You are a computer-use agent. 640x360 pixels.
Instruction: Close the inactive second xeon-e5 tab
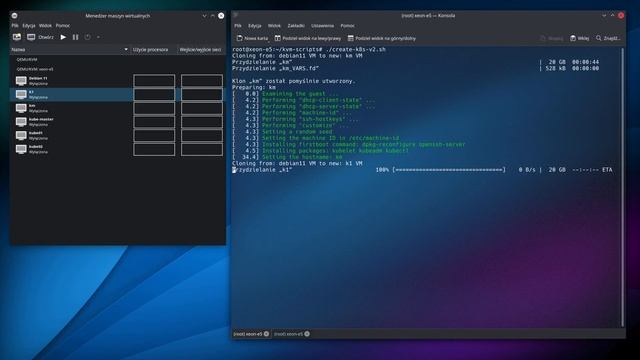pyautogui.click(x=307, y=334)
